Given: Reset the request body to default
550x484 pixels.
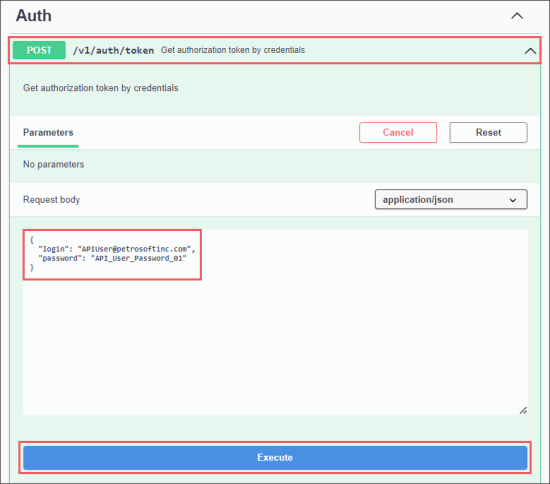Looking at the screenshot, I should click(488, 133).
